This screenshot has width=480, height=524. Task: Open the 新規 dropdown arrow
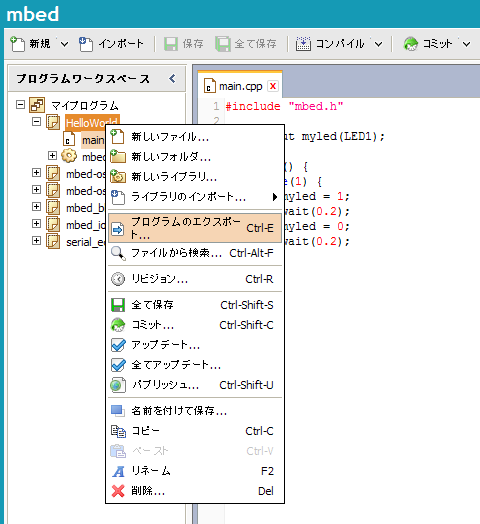coord(64,44)
